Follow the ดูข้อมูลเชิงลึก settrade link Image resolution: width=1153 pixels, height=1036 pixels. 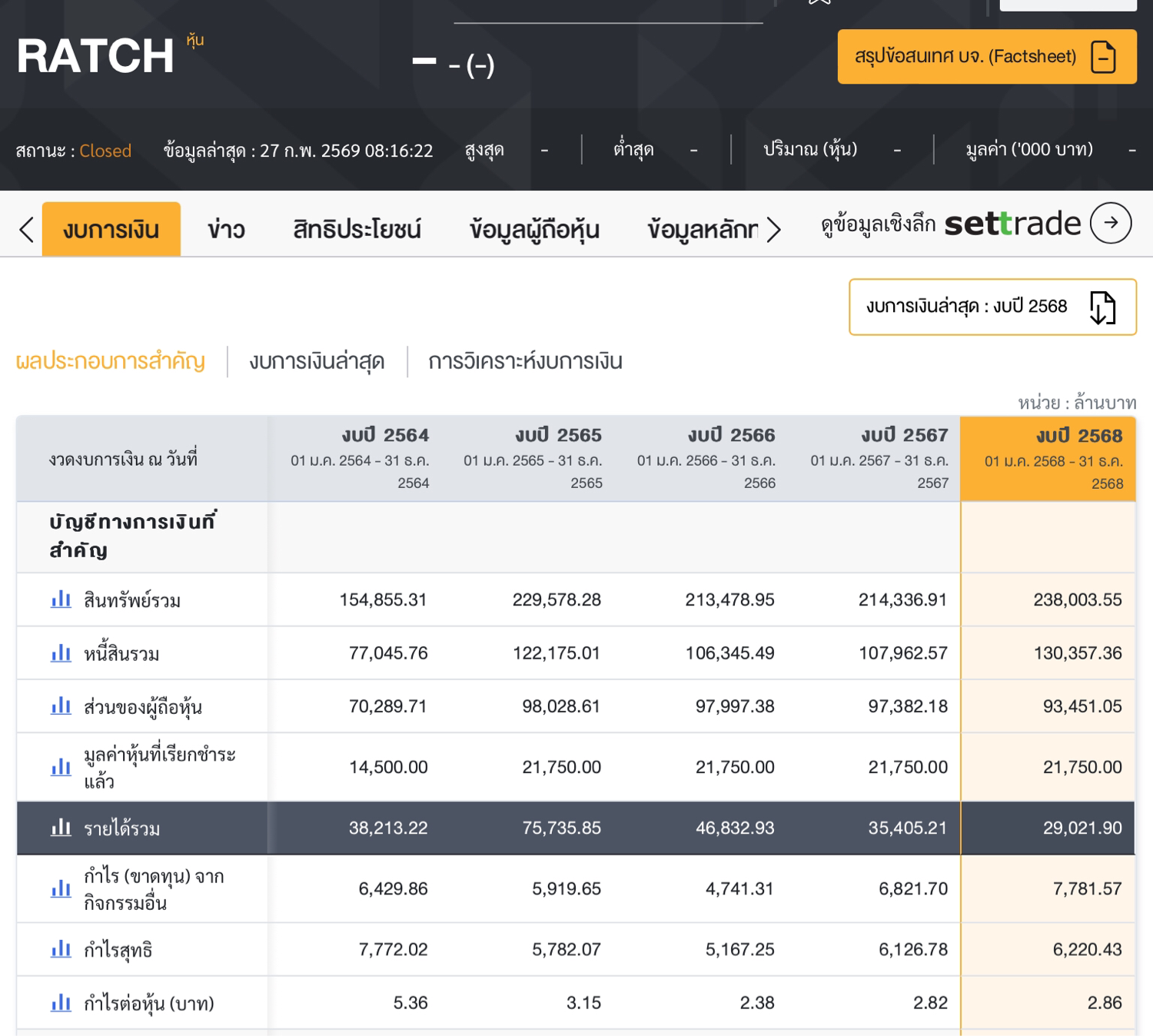976,223
